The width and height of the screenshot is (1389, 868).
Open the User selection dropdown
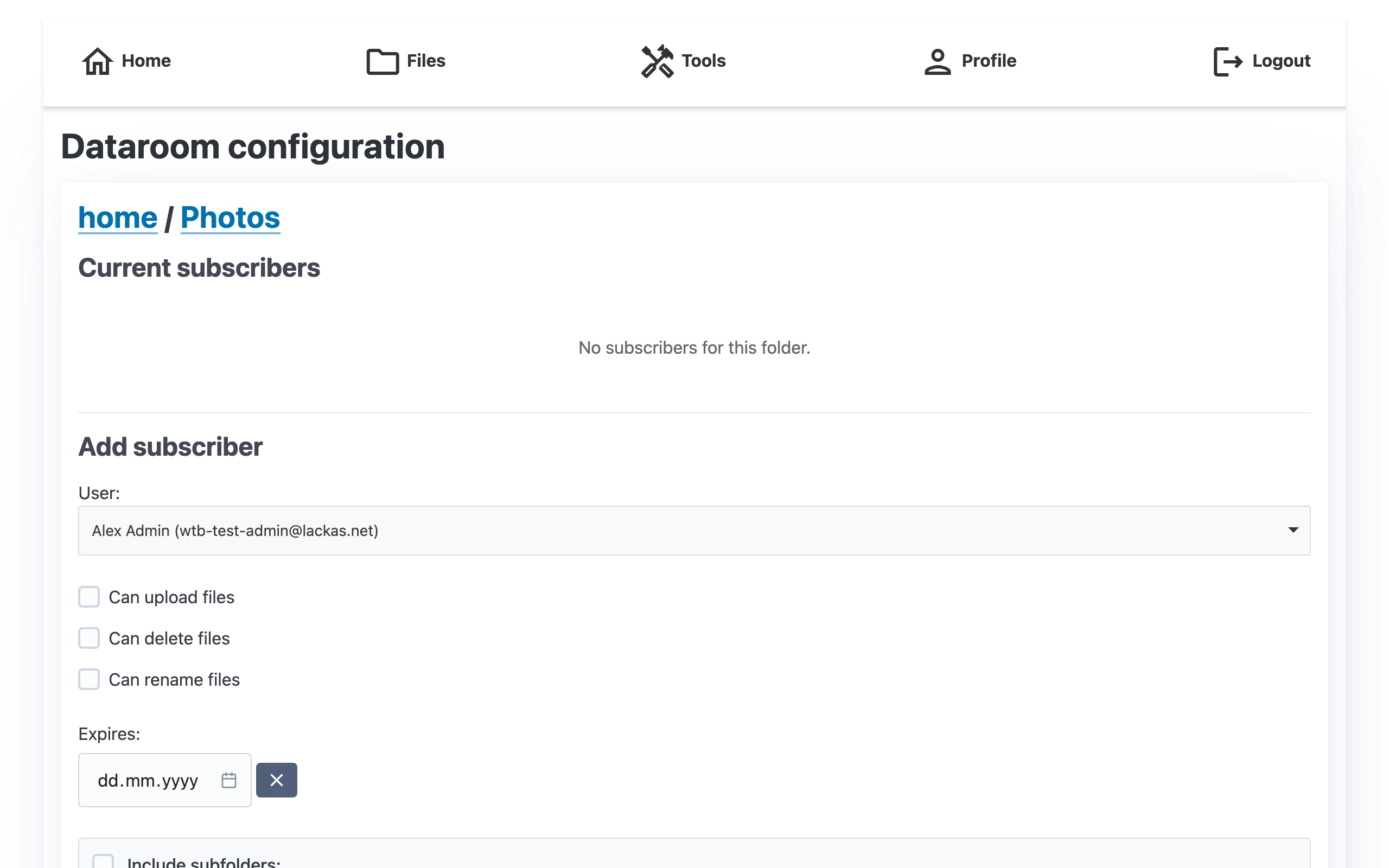pyautogui.click(x=693, y=531)
